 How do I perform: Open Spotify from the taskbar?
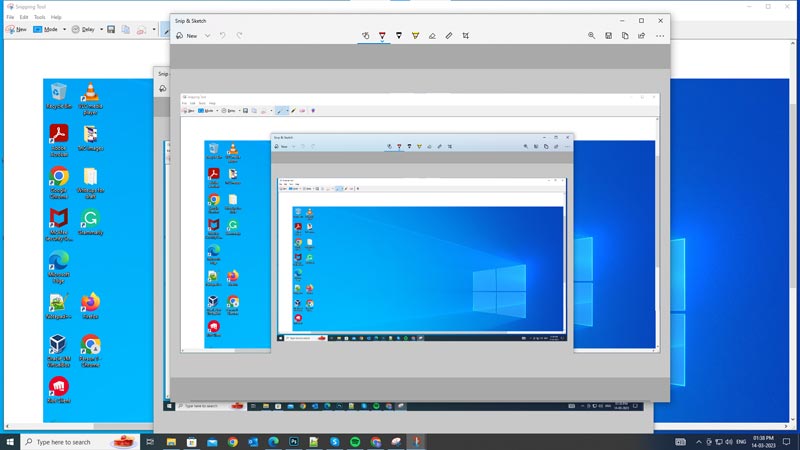[x=355, y=442]
